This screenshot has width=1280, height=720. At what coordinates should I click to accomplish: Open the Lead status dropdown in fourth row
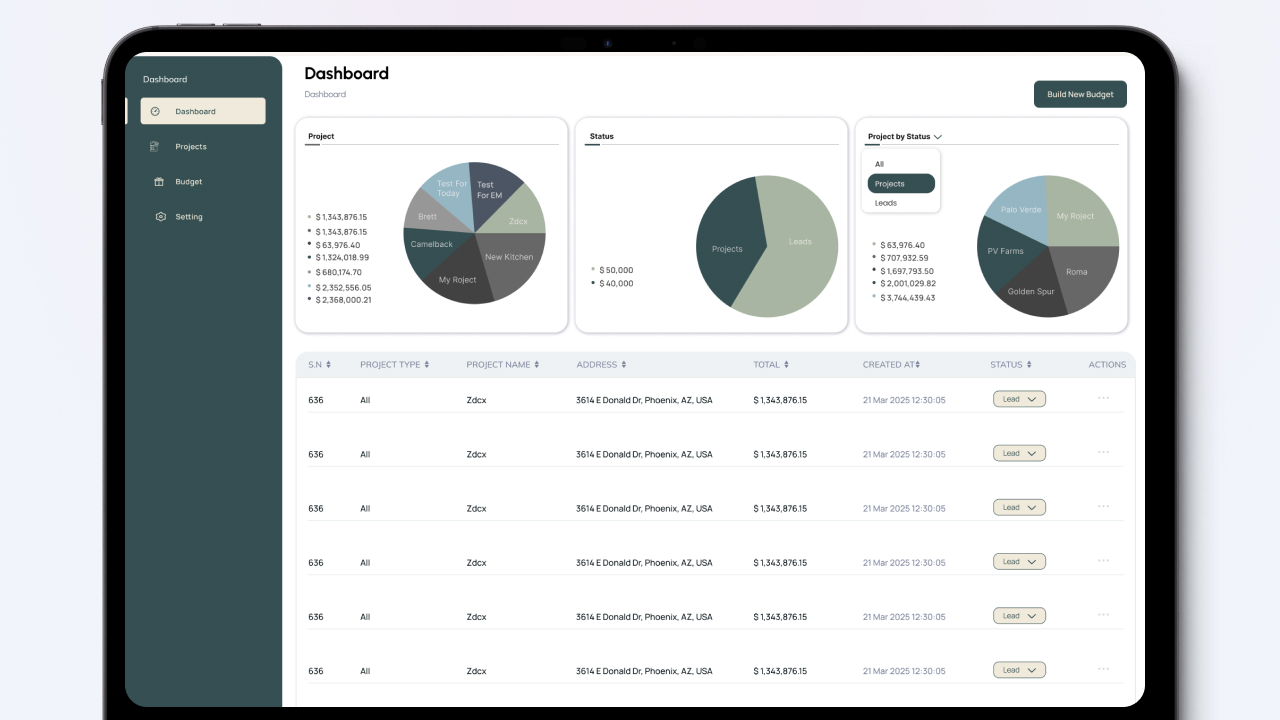[x=1019, y=562]
